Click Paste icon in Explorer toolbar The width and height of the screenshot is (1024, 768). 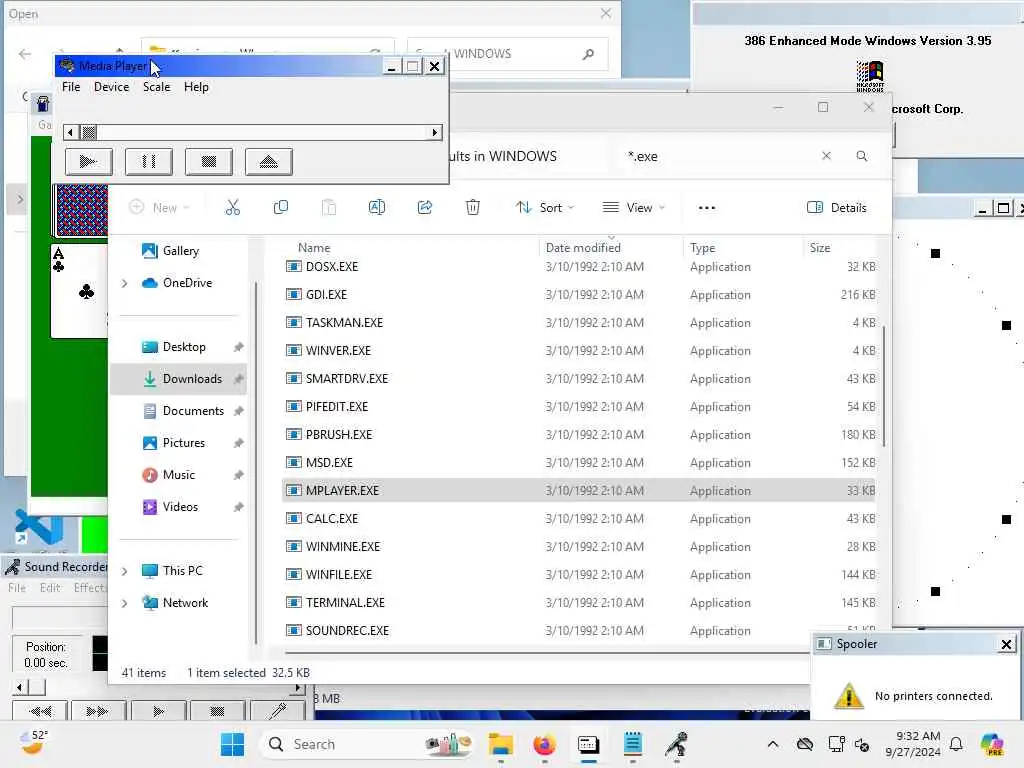329,208
